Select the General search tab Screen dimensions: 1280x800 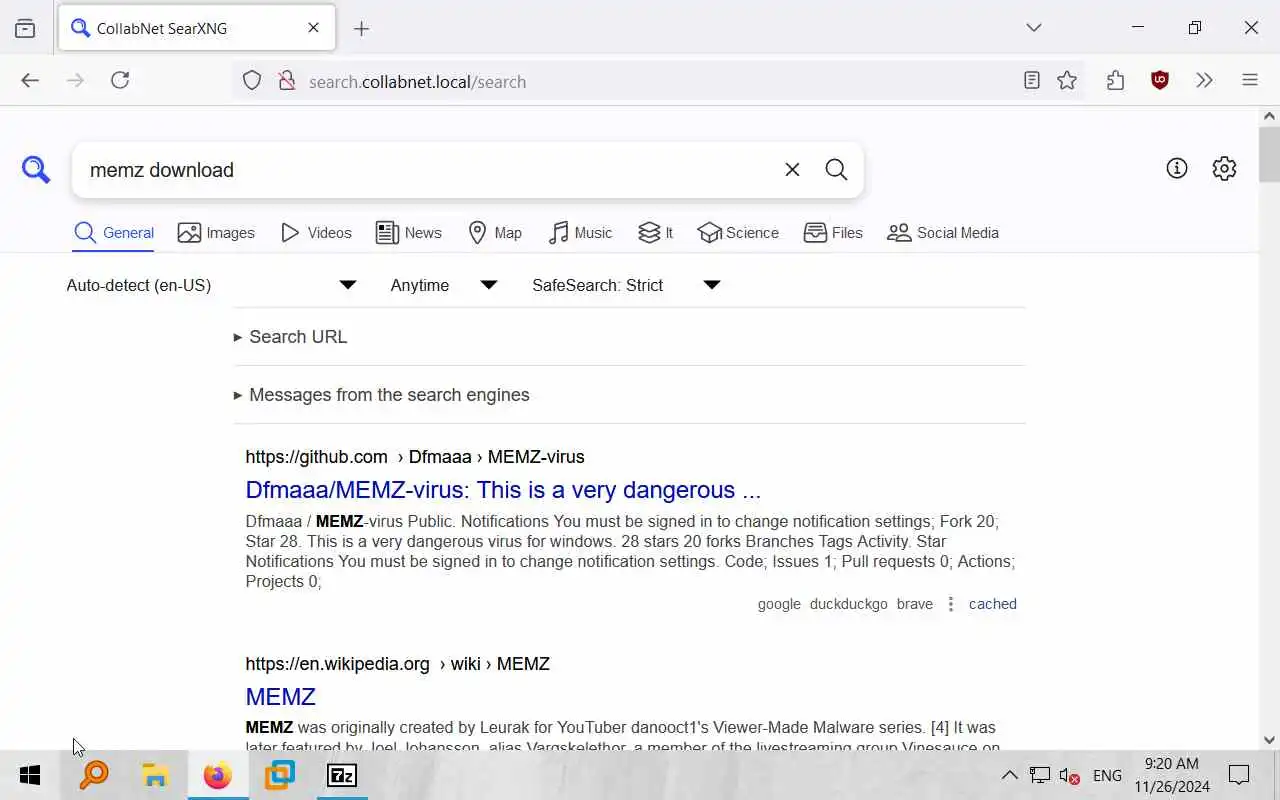[114, 233]
